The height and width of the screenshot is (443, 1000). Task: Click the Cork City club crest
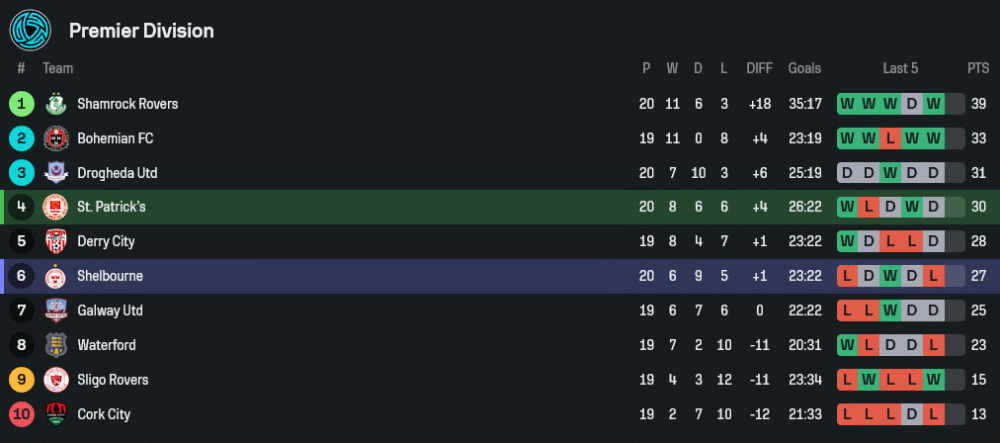pyautogui.click(x=55, y=414)
